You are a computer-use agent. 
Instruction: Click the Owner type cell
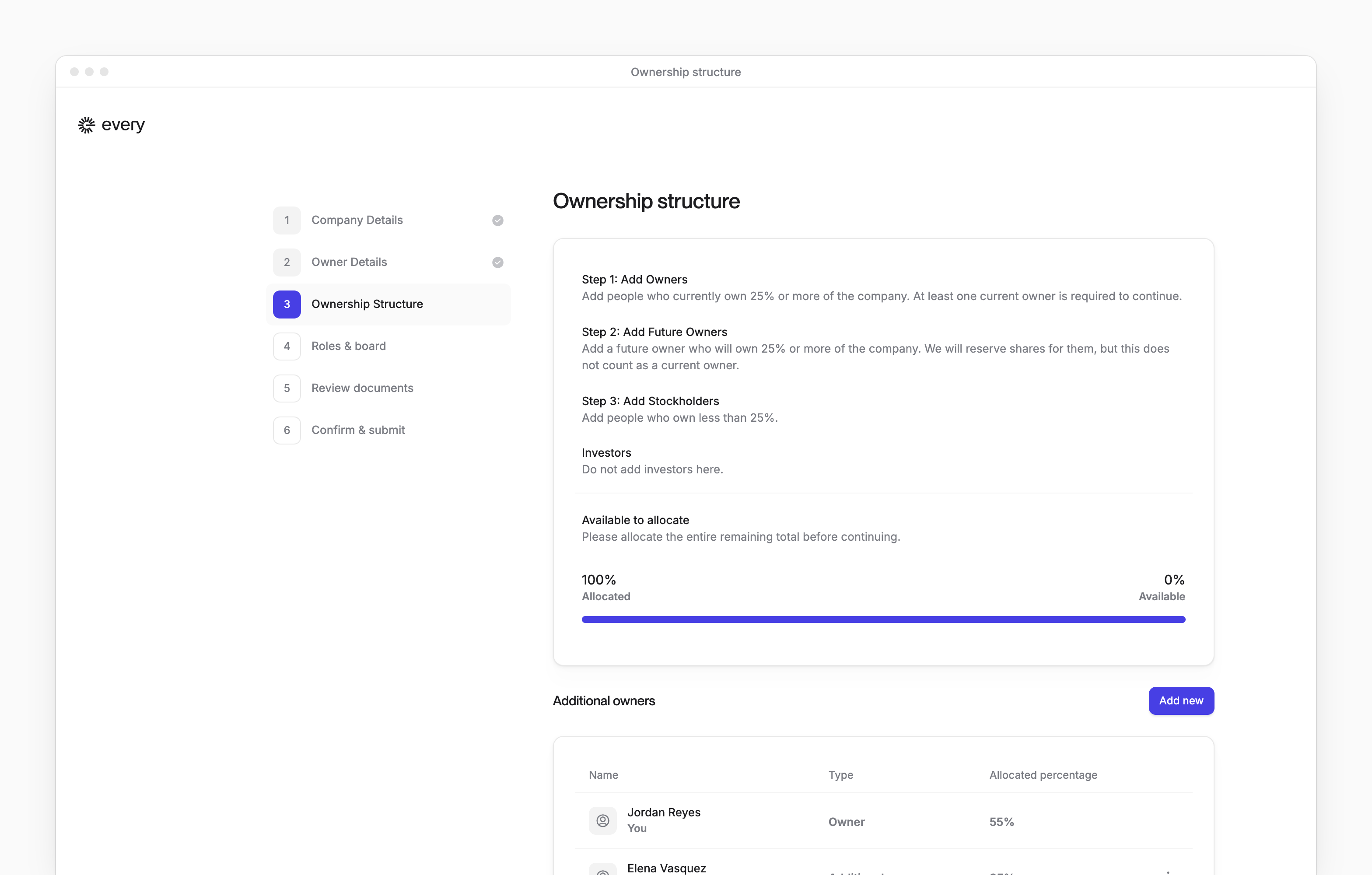(x=846, y=822)
